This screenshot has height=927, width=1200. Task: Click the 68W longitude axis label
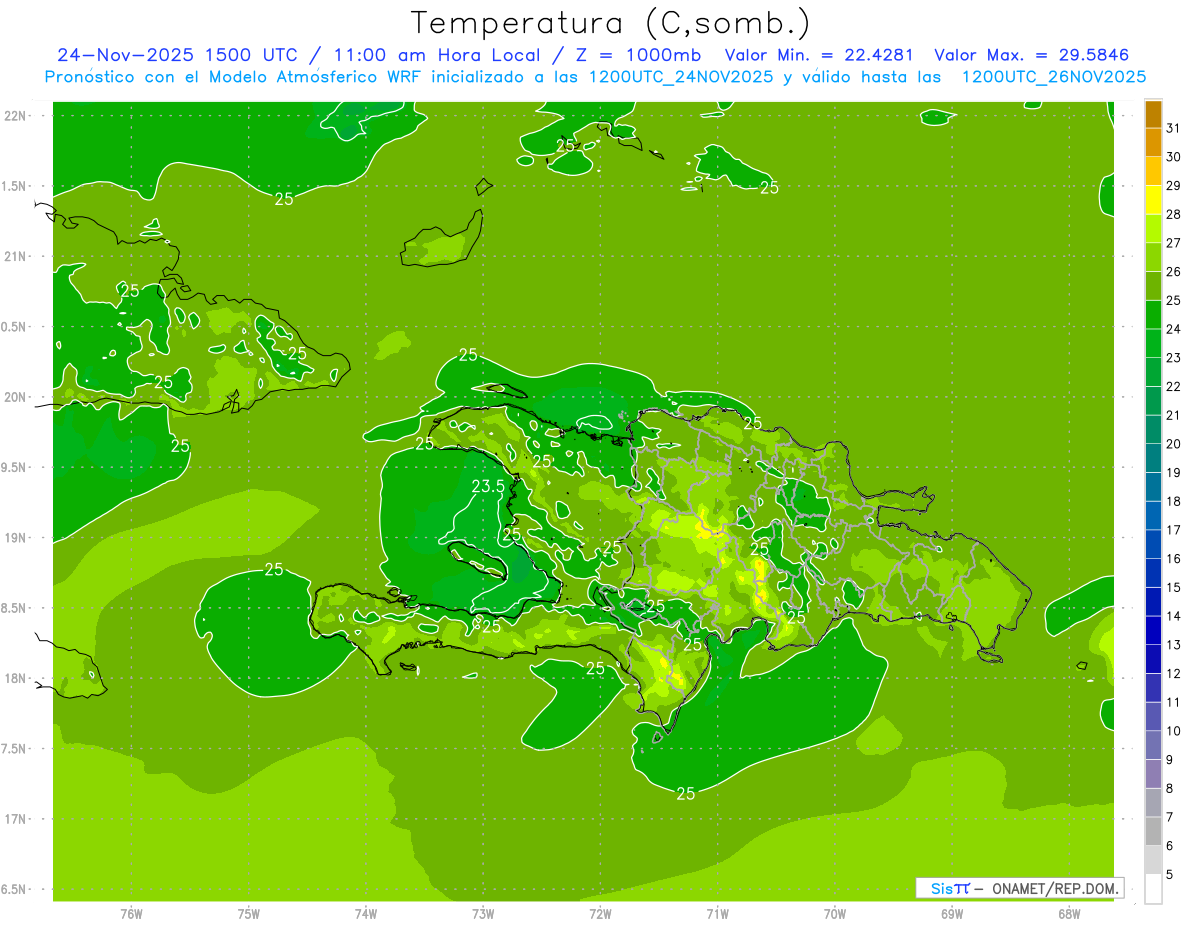1068,913
